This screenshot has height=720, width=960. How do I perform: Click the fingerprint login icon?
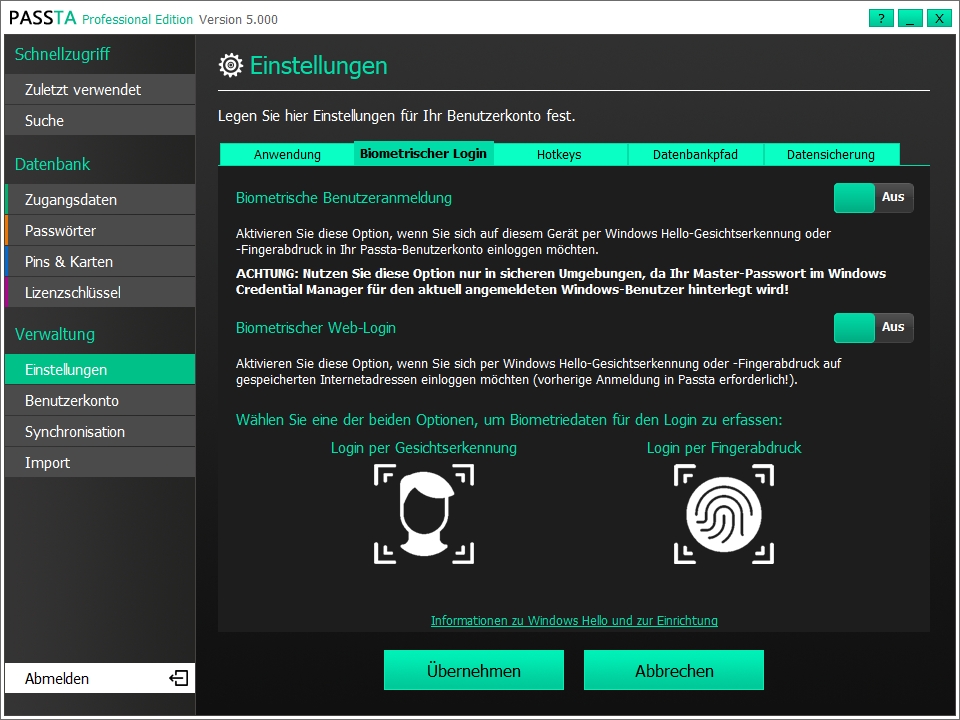(724, 514)
